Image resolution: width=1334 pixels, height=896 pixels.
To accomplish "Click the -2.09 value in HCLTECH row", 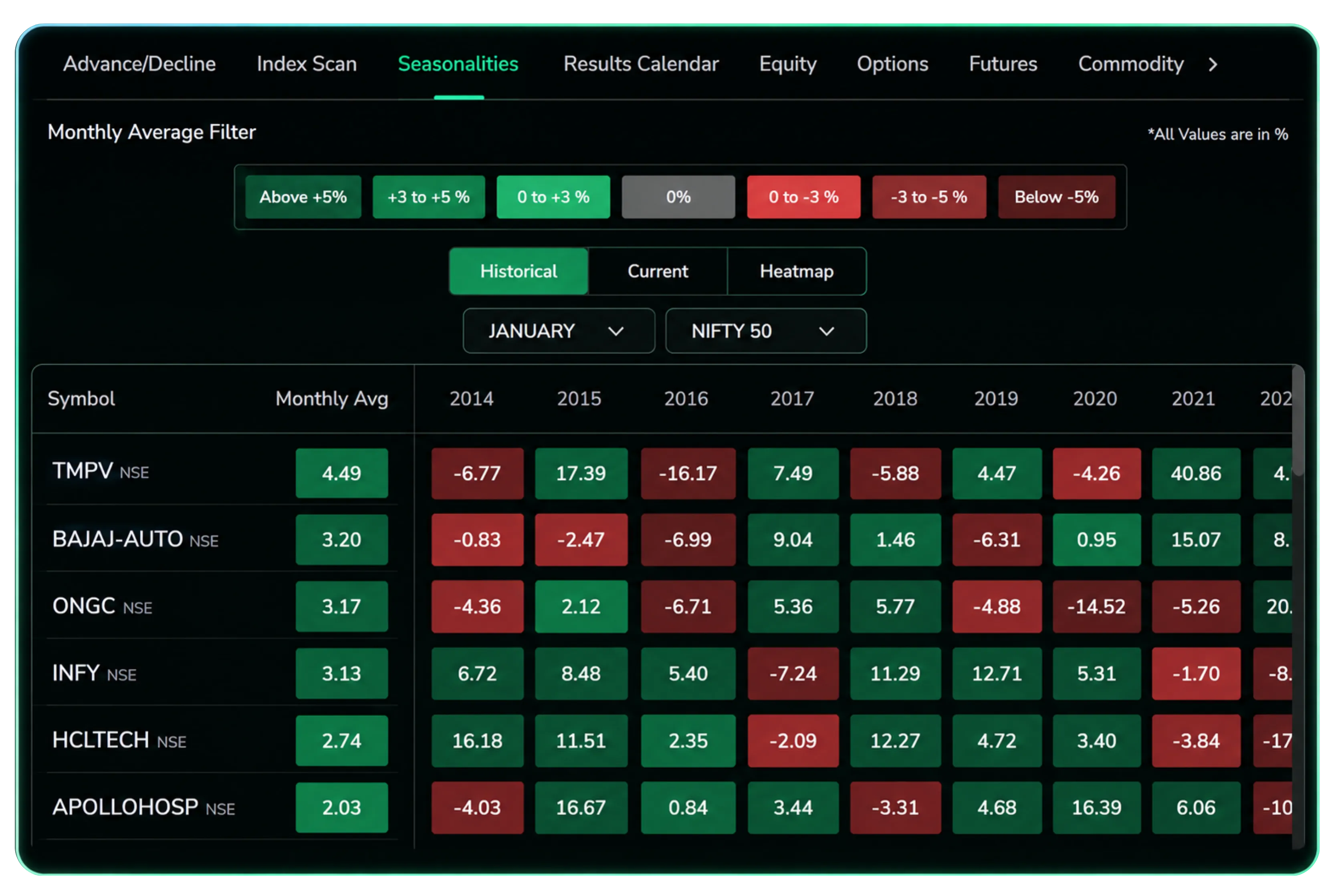I will (x=793, y=741).
